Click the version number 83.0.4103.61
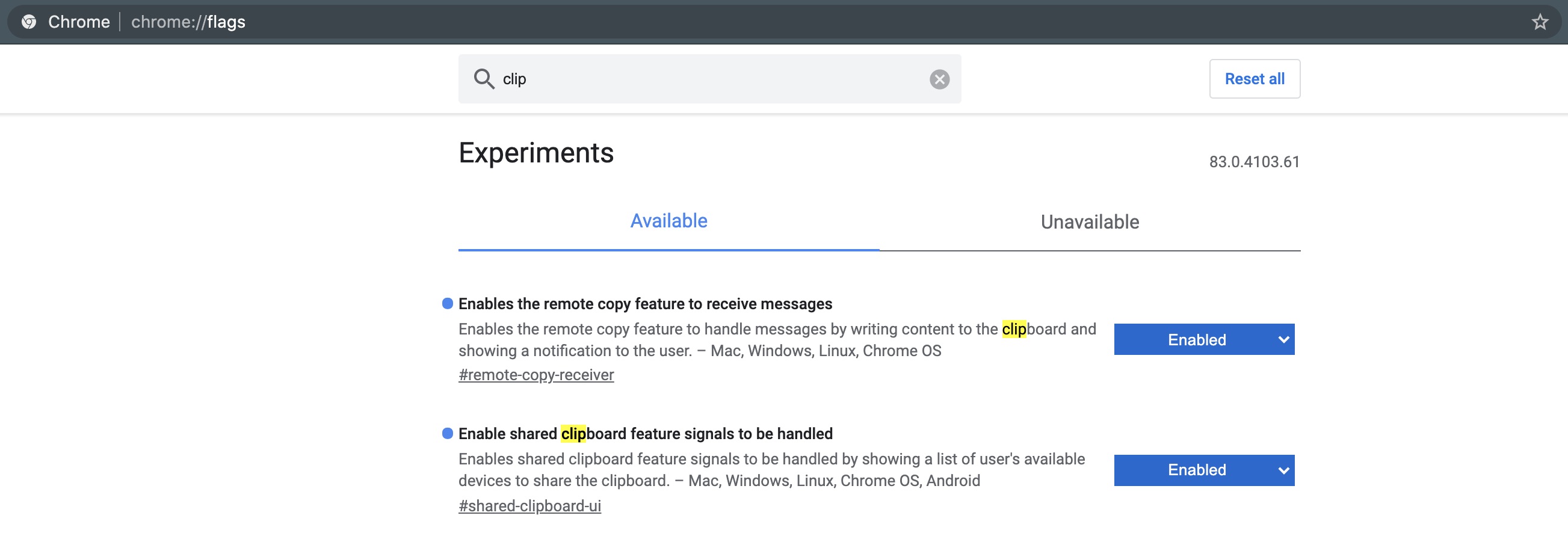1568x545 pixels. [x=1253, y=162]
